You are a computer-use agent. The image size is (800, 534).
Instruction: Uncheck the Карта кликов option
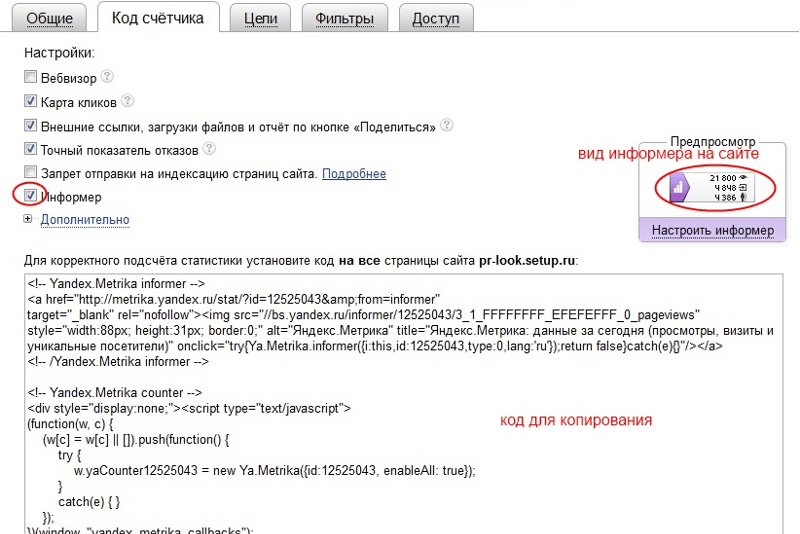click(x=31, y=102)
